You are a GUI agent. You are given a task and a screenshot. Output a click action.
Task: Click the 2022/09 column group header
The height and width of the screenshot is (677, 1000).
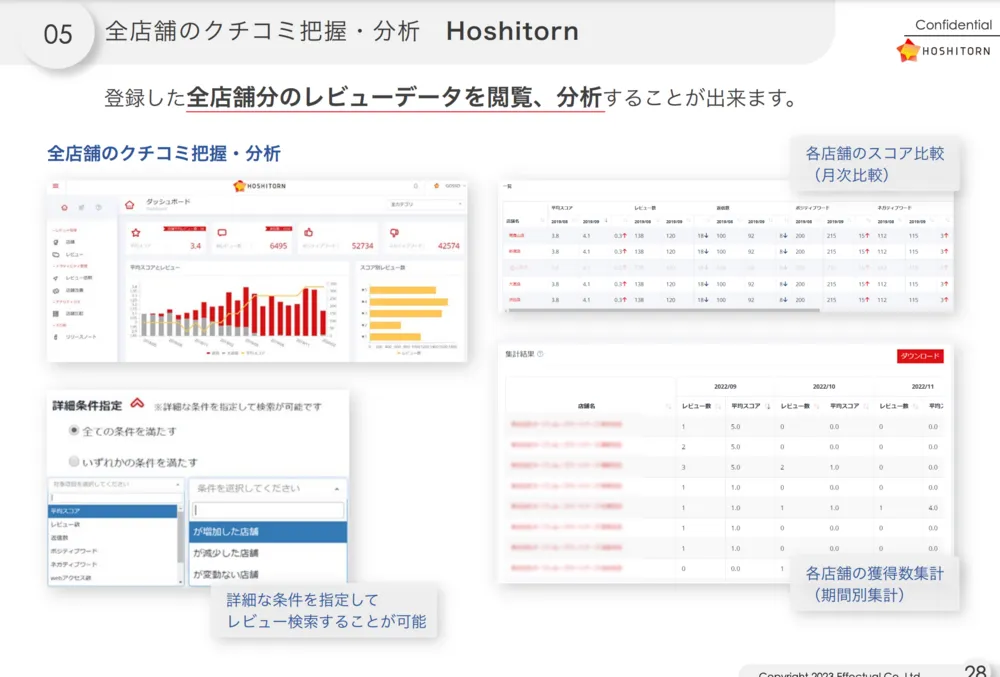point(725,387)
